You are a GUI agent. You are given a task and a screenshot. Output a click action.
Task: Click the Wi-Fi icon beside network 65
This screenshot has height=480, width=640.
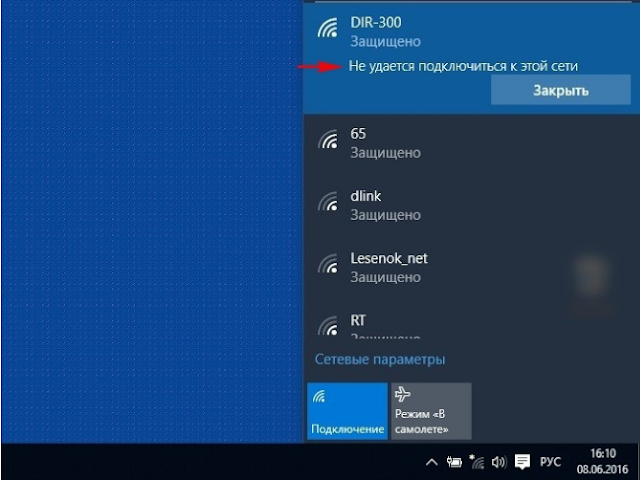[x=328, y=139]
